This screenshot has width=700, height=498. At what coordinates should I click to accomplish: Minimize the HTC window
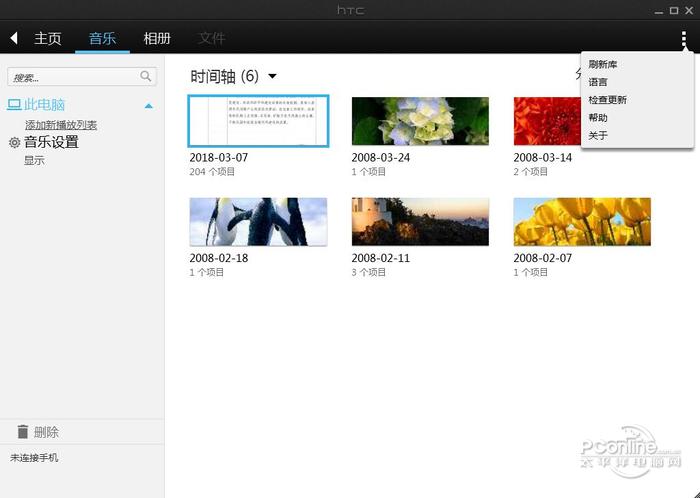(658, 11)
